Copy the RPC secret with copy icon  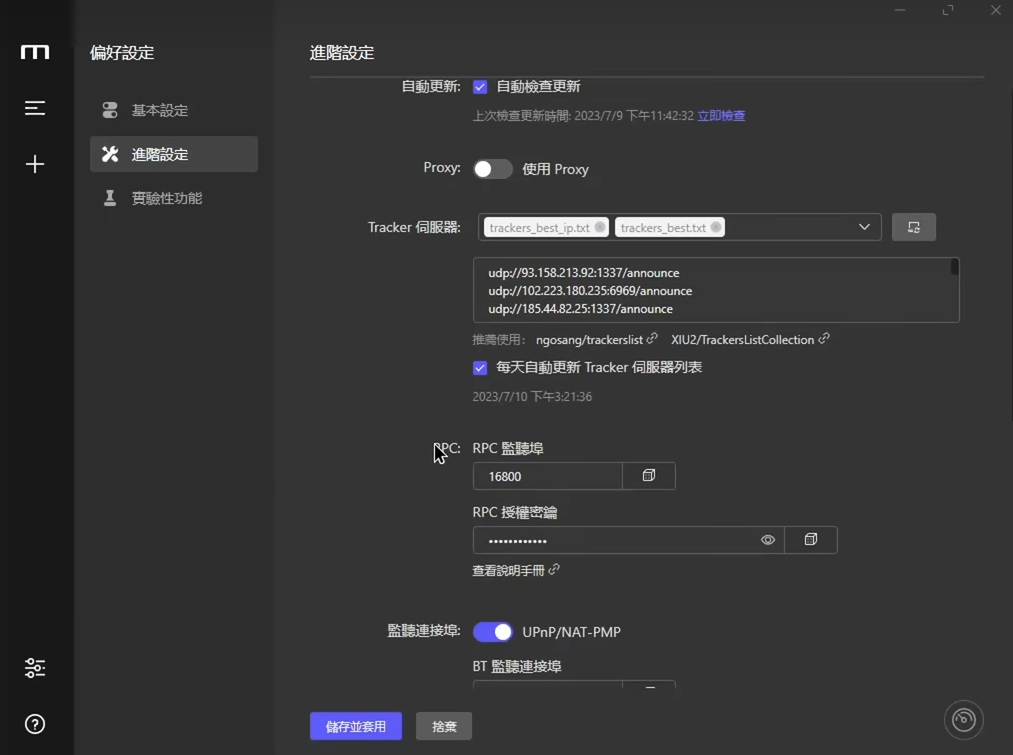click(x=810, y=539)
